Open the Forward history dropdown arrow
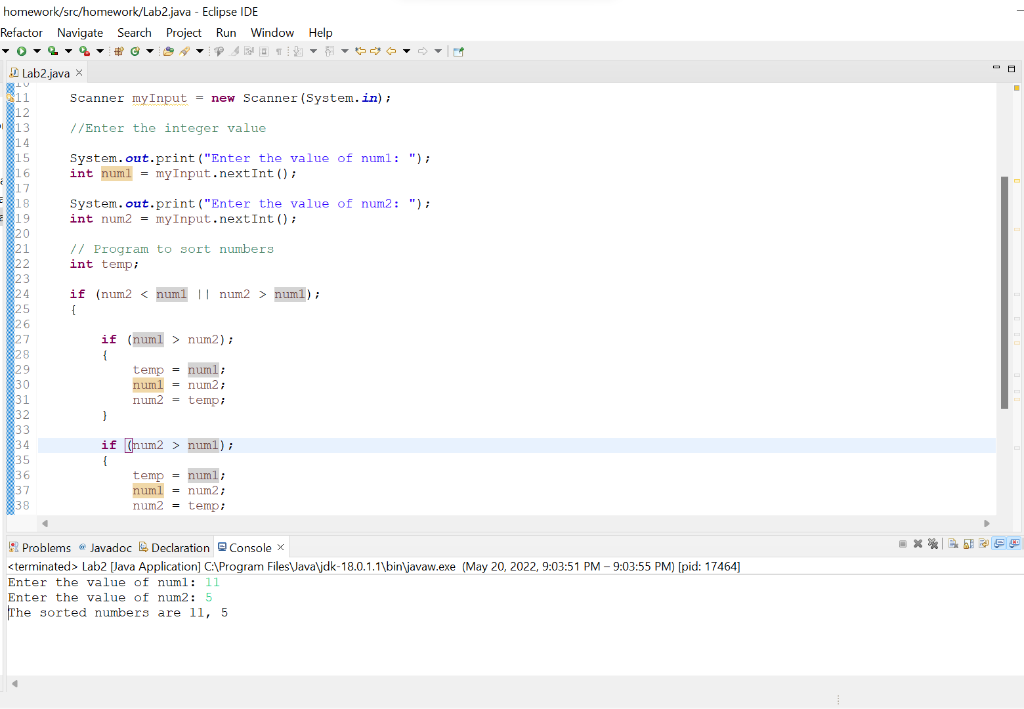The width and height of the screenshot is (1024, 709). point(438,51)
